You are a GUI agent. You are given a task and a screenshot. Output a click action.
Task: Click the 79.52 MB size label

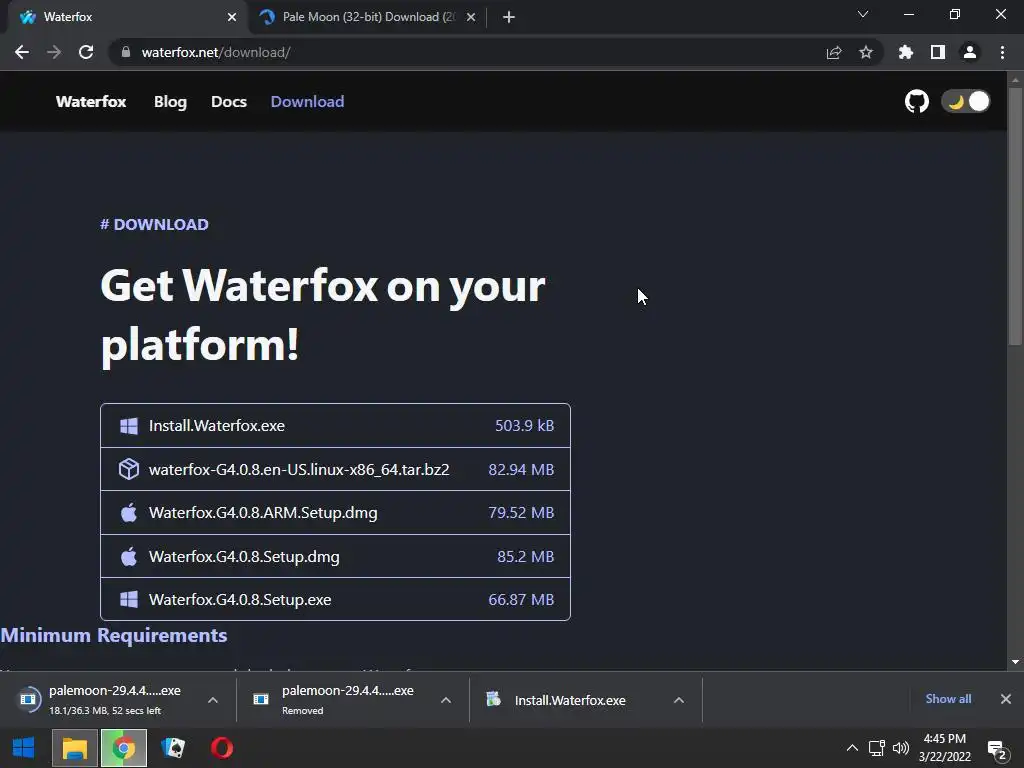[521, 513]
